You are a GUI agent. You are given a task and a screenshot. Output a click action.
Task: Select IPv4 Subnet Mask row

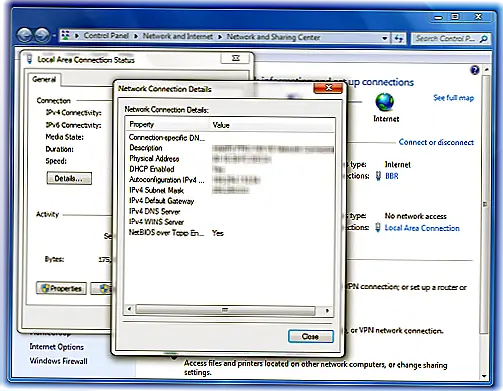point(230,191)
